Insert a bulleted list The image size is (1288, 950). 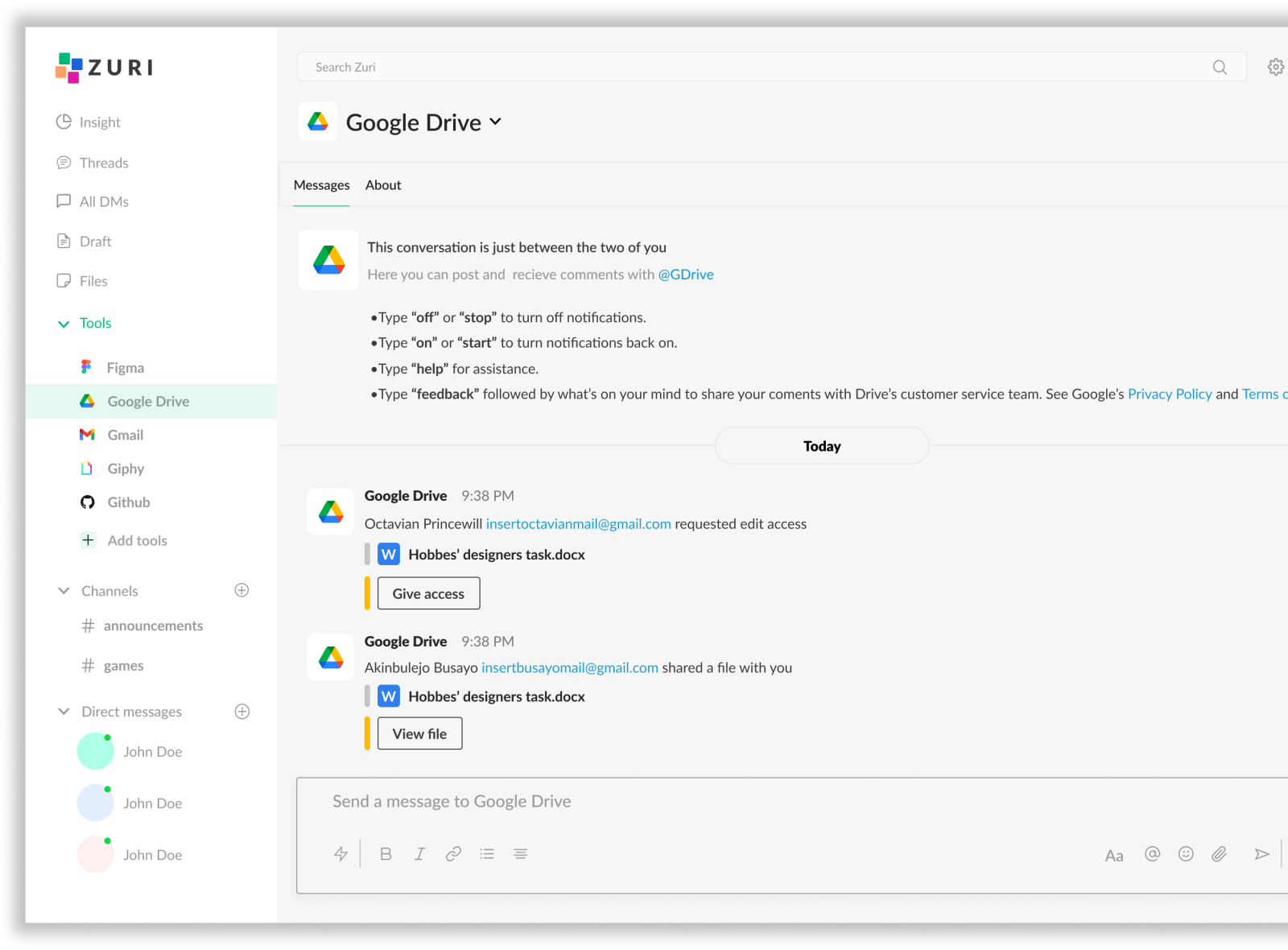coord(487,854)
